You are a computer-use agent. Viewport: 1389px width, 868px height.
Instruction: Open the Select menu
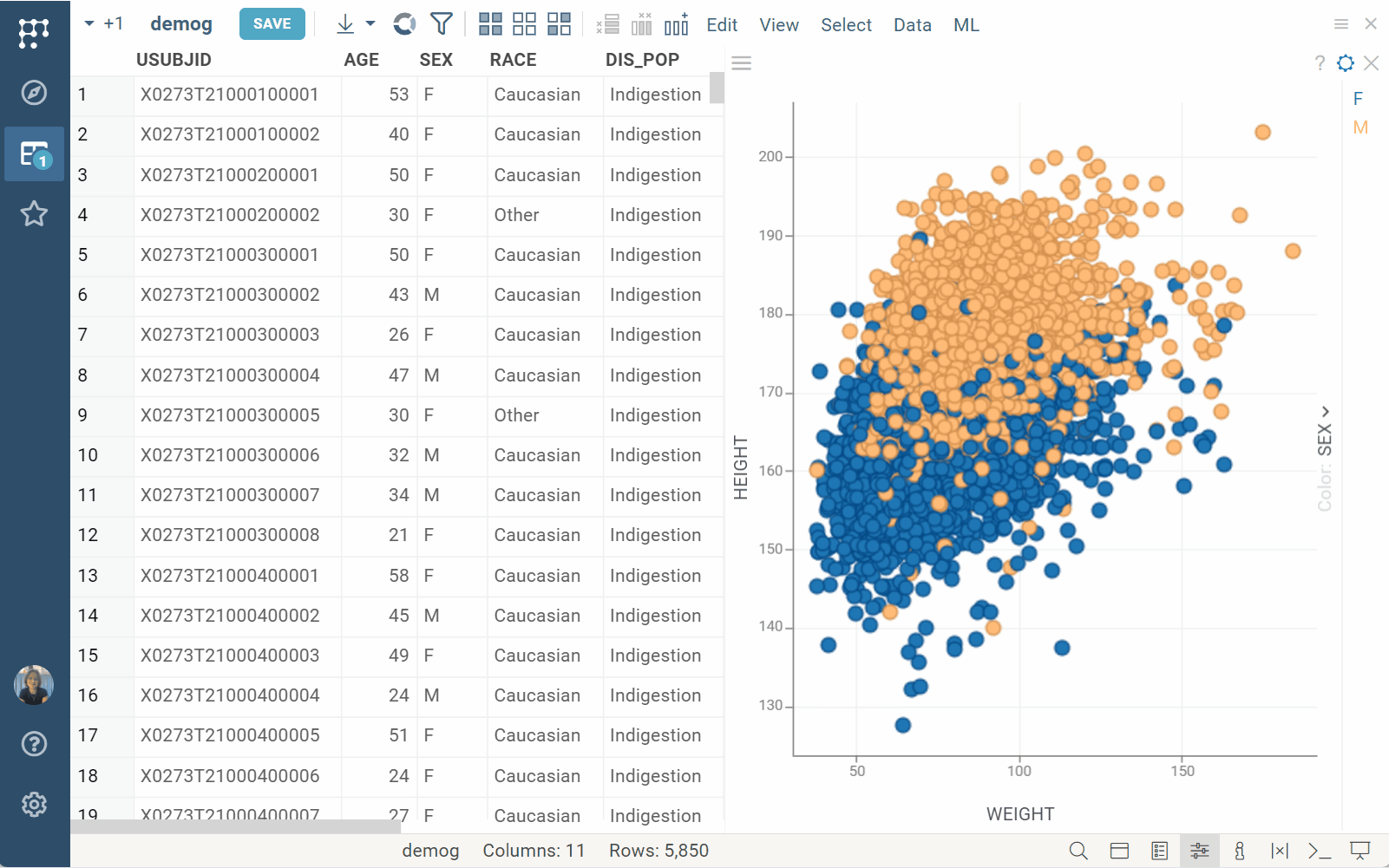[846, 25]
